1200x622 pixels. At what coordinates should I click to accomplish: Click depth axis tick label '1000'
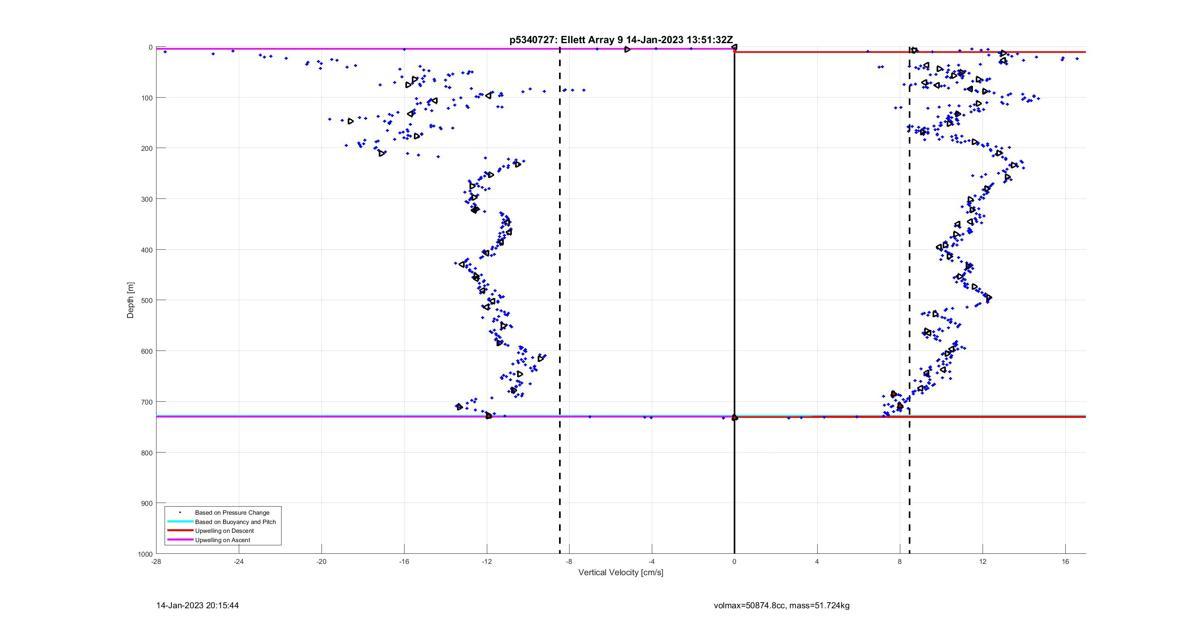[x=144, y=554]
